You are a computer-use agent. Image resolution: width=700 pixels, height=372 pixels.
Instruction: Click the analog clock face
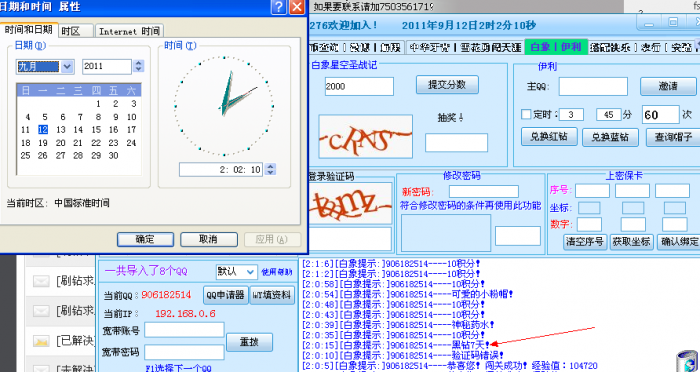(x=224, y=106)
